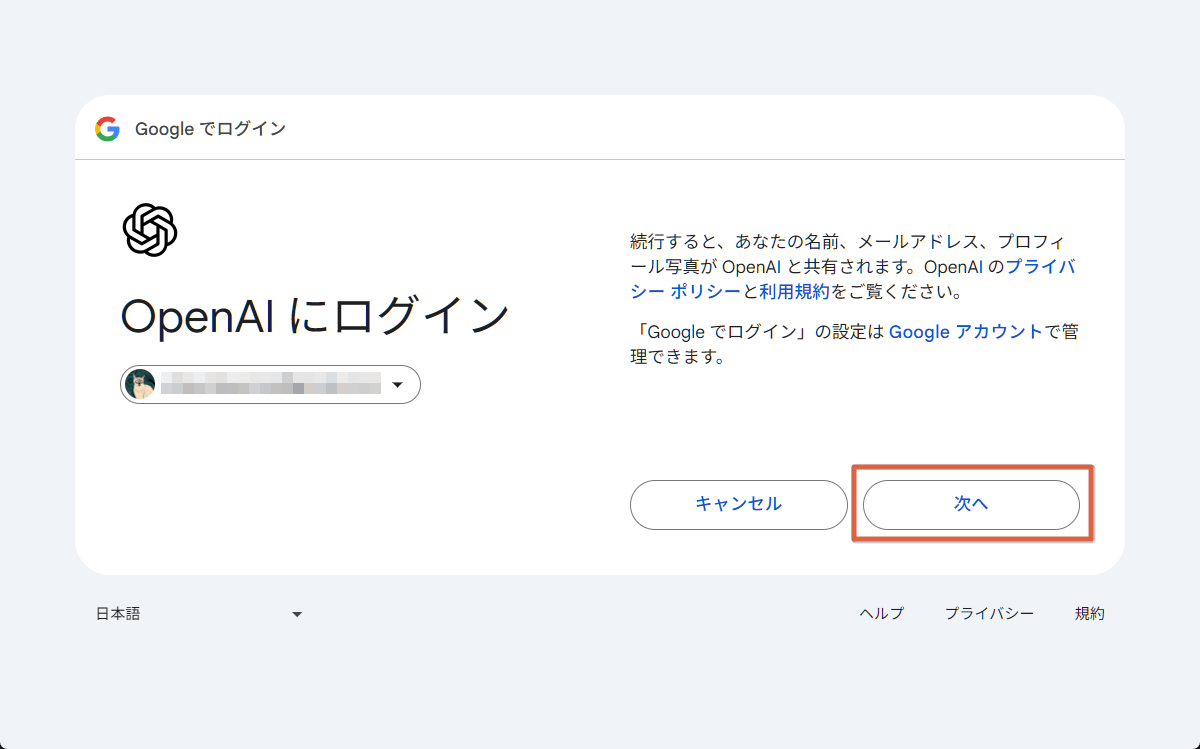Viewport: 1200px width, 749px height.
Task: Open the 規約 footer link
Action: click(x=1090, y=614)
